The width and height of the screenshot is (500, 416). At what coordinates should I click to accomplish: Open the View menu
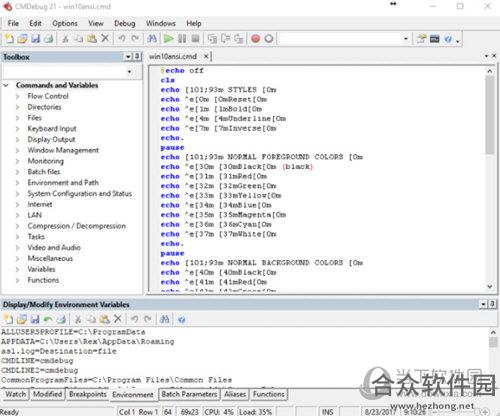pyautogui.click(x=96, y=23)
